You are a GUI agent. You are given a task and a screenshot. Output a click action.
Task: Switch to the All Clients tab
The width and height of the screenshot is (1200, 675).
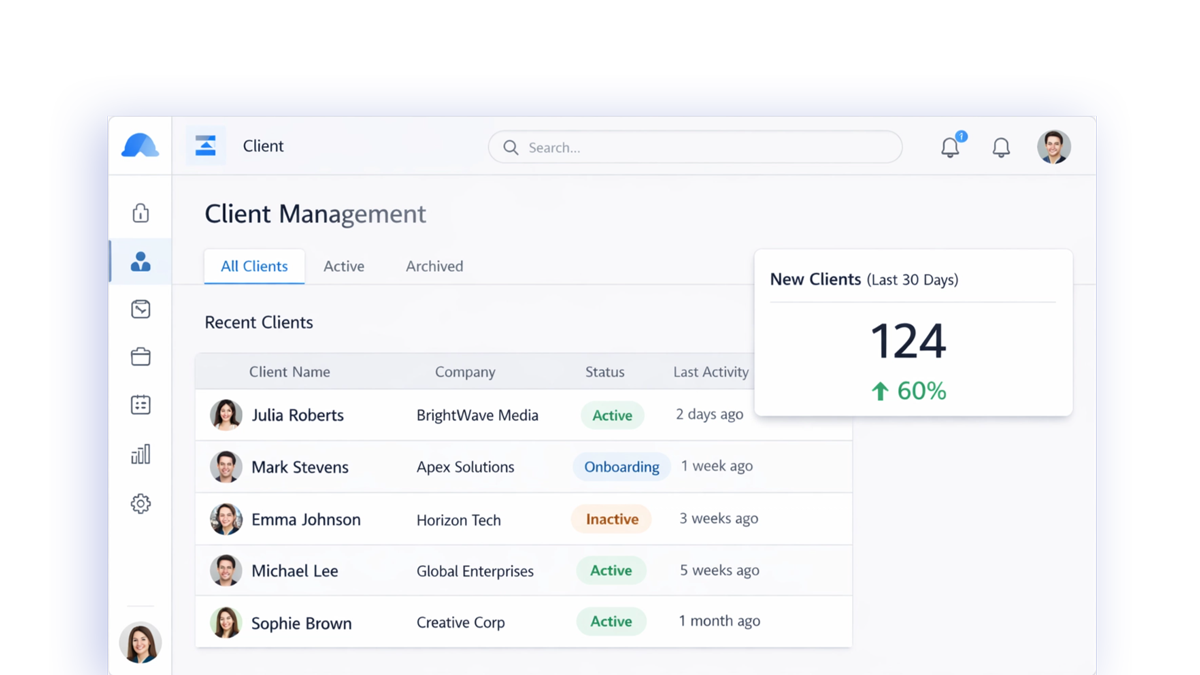[x=254, y=266]
